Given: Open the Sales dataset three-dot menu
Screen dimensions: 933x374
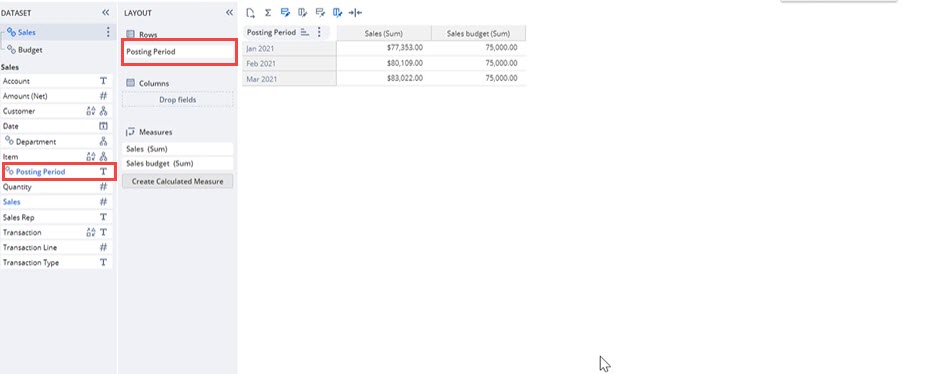Looking at the screenshot, I should pyautogui.click(x=108, y=32).
